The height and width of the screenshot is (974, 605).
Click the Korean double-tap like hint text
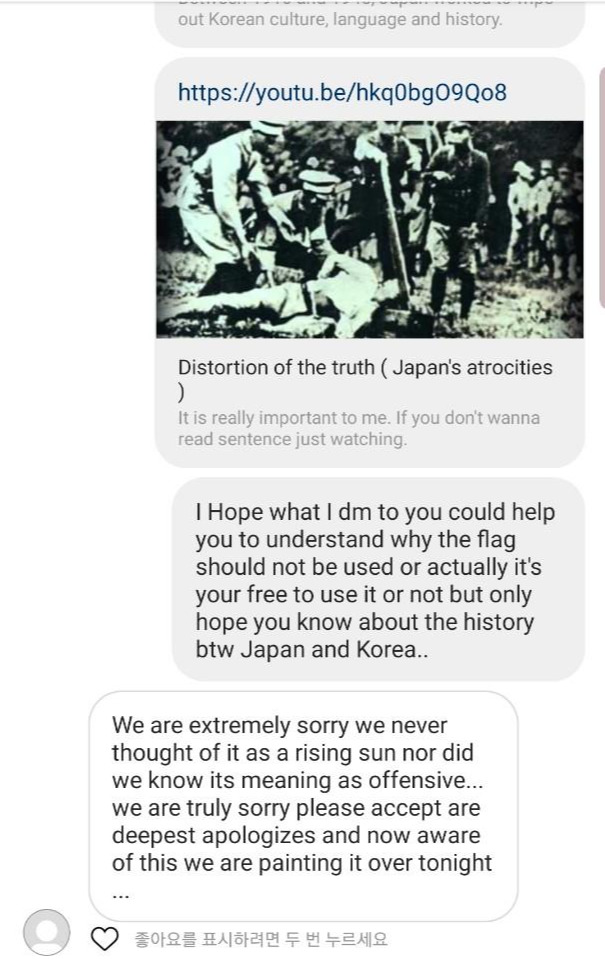(x=261, y=939)
